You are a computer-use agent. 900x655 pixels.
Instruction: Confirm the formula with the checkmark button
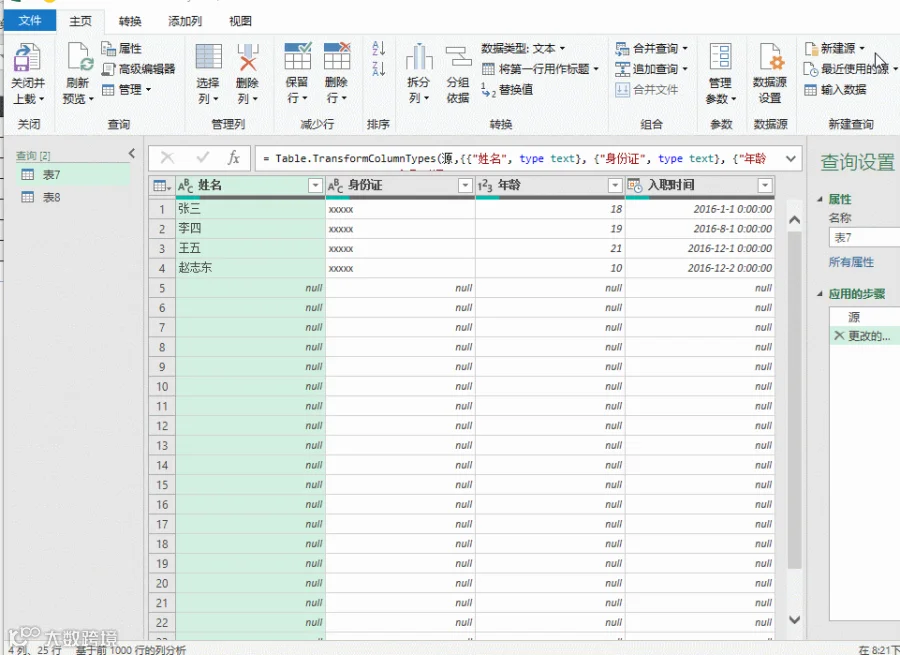(x=202, y=158)
